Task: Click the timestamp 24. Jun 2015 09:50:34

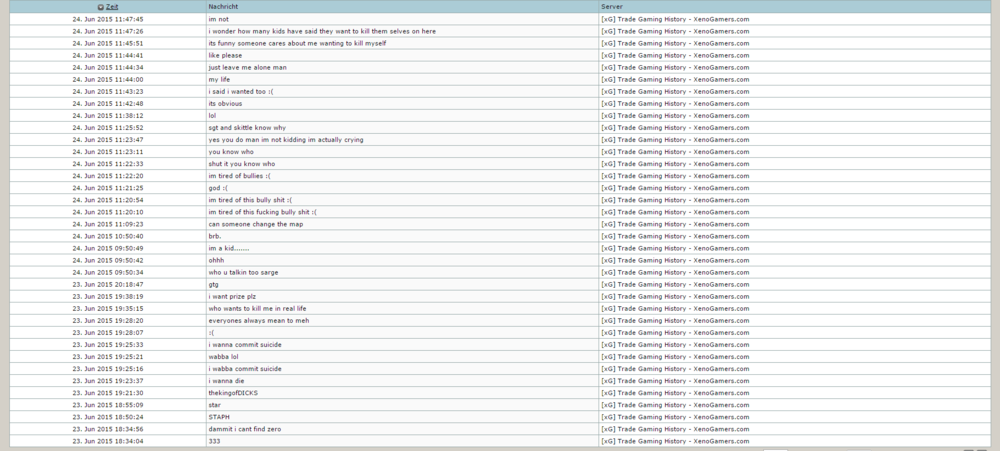Action: tap(108, 272)
